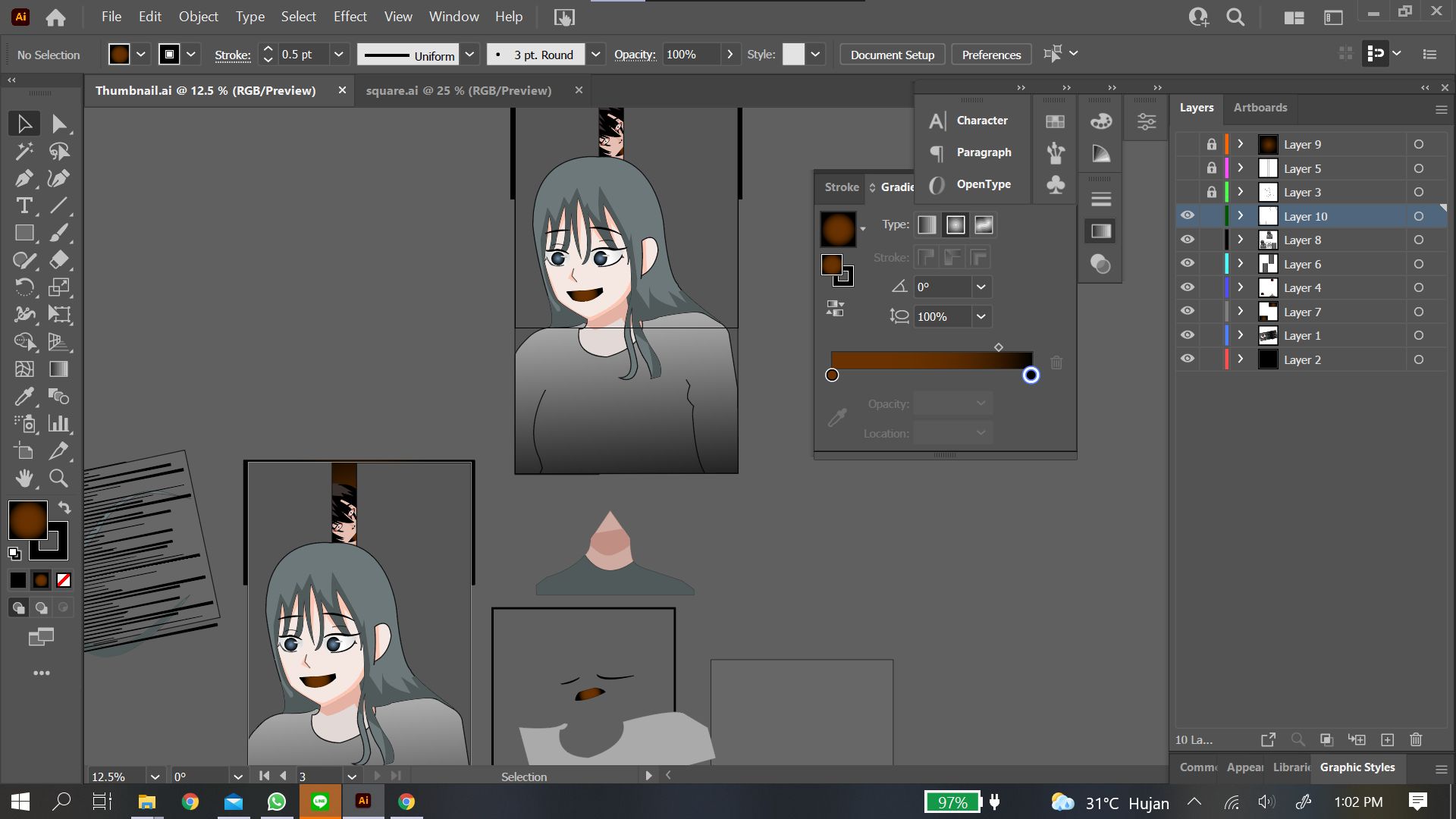Select the Rectangle tool
1456x819 pixels.
tap(24, 233)
